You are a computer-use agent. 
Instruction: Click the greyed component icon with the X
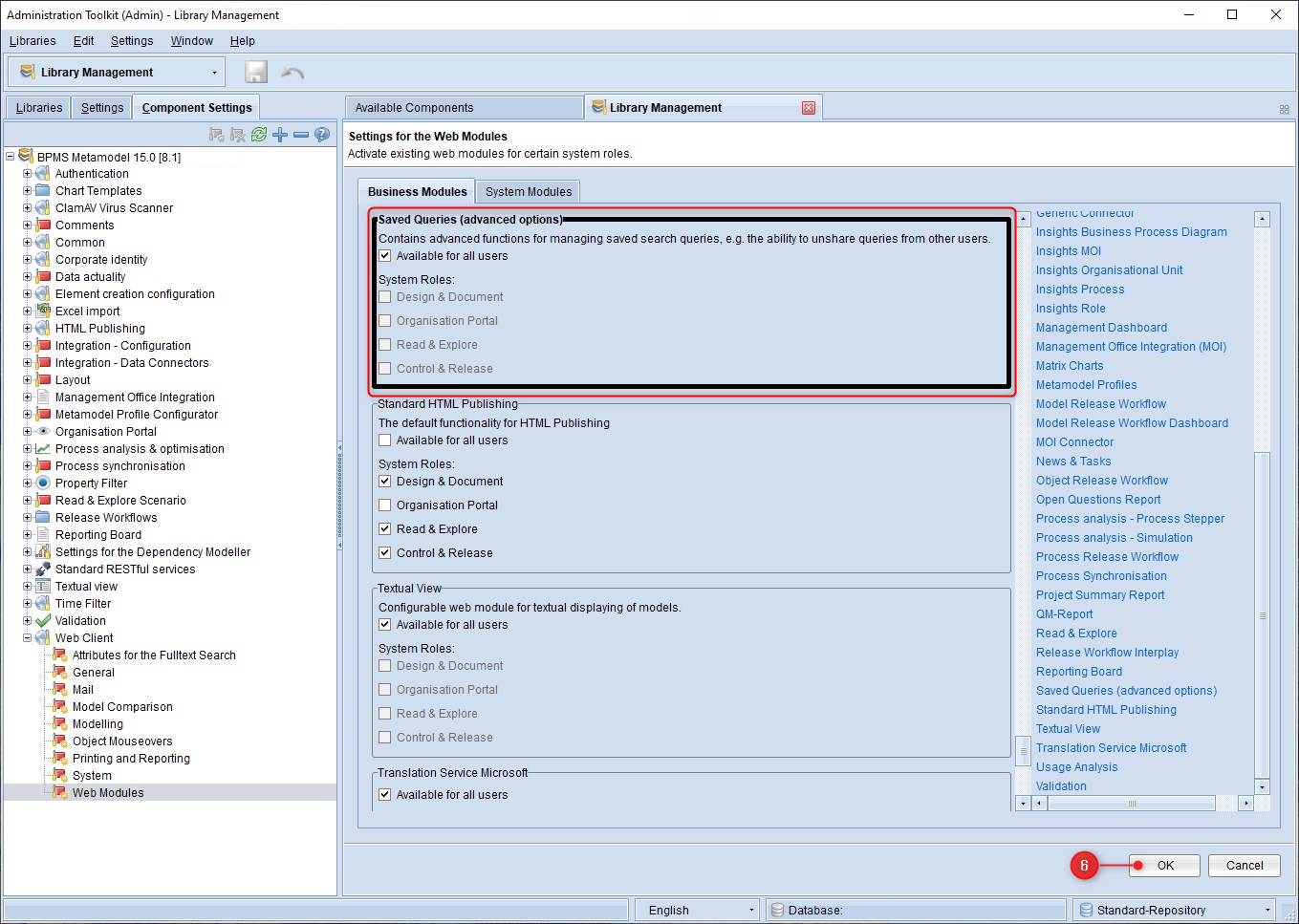tap(238, 135)
